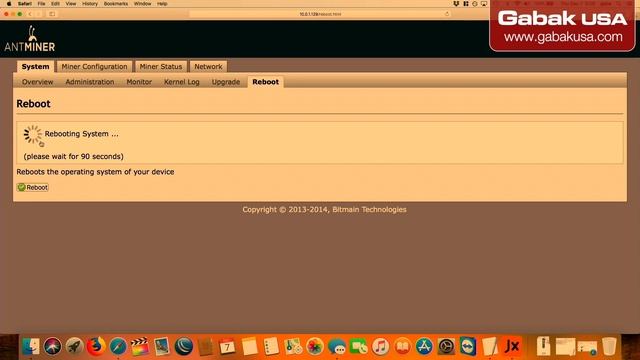Image resolution: width=640 pixels, height=360 pixels.
Task: Open the Help menu
Action: click(162, 4)
